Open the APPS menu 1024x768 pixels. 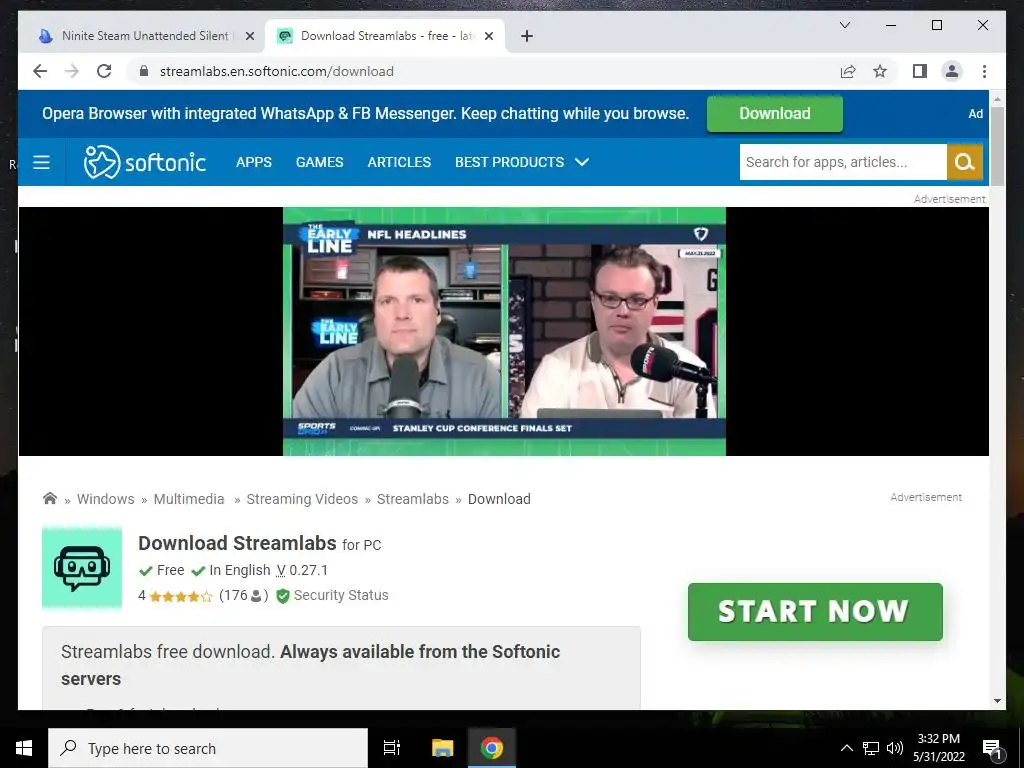pos(254,162)
